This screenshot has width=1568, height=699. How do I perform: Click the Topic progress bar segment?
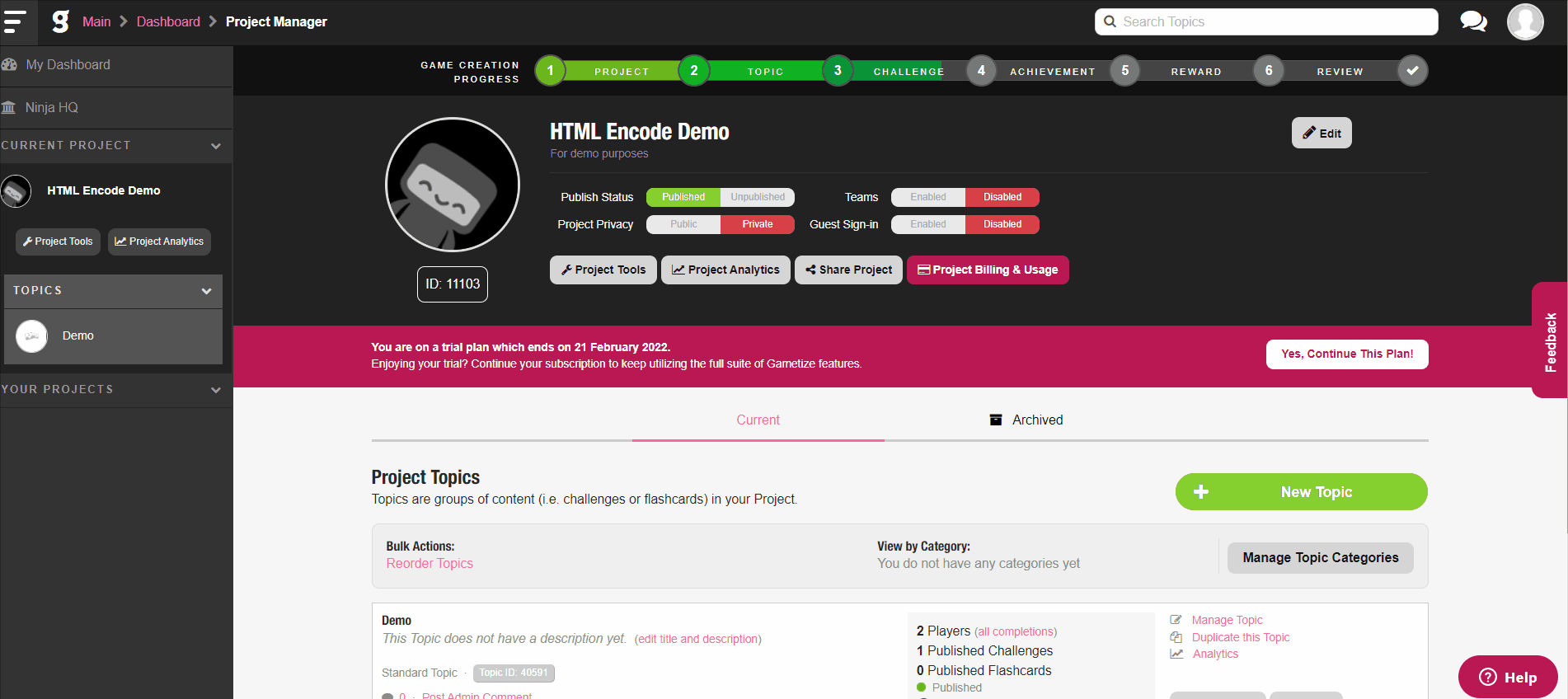[x=766, y=72]
